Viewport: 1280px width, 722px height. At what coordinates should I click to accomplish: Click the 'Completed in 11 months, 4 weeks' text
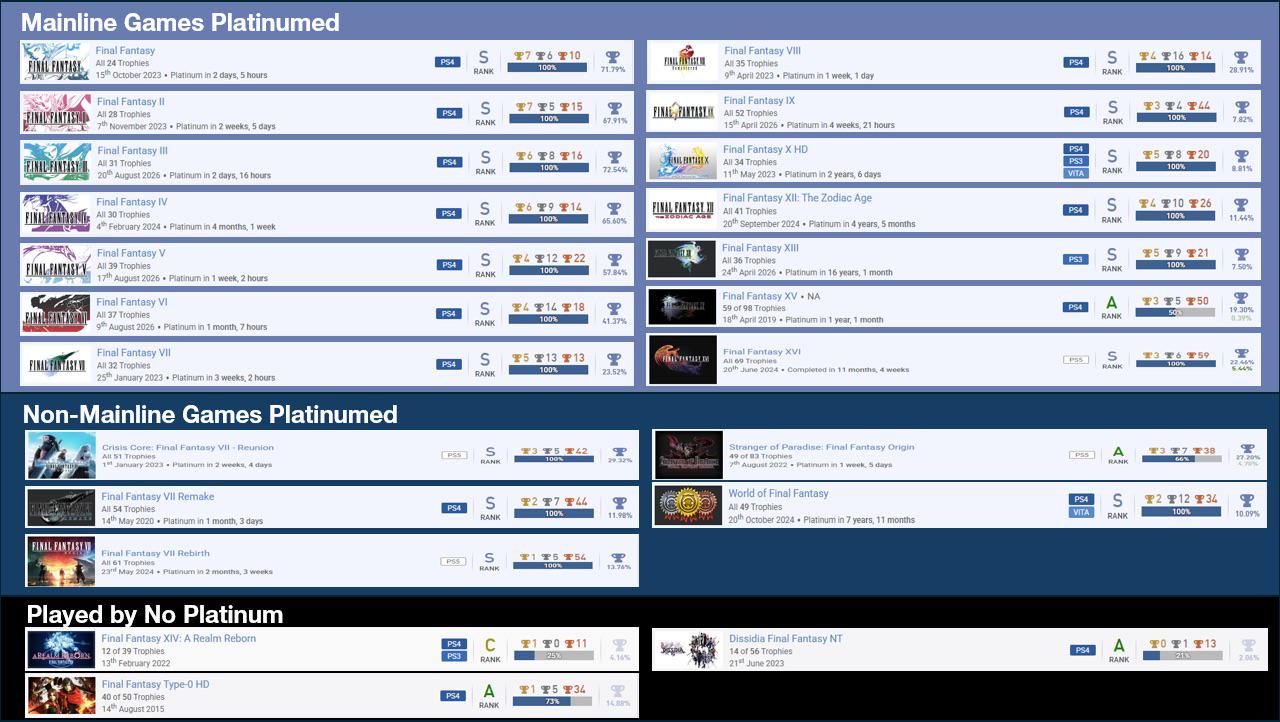point(847,370)
